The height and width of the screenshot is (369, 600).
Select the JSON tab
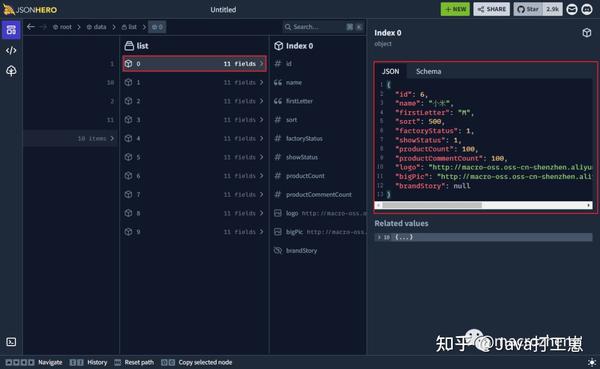(390, 71)
